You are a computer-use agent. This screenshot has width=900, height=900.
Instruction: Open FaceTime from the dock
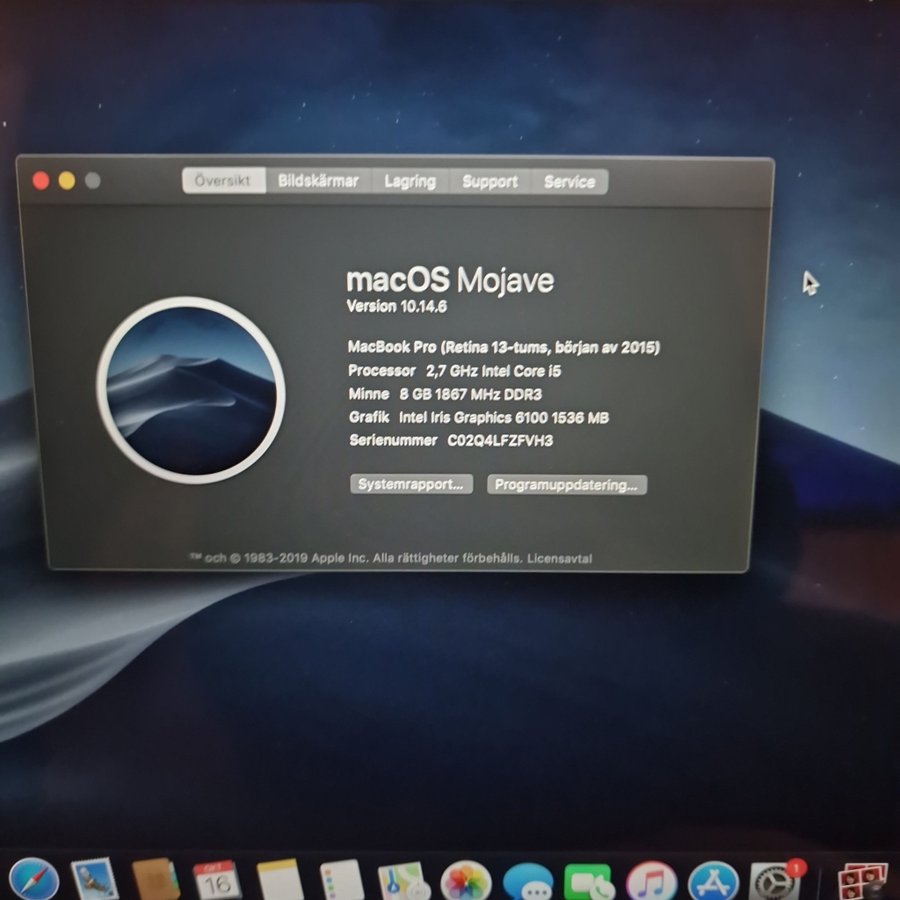pyautogui.click(x=589, y=882)
